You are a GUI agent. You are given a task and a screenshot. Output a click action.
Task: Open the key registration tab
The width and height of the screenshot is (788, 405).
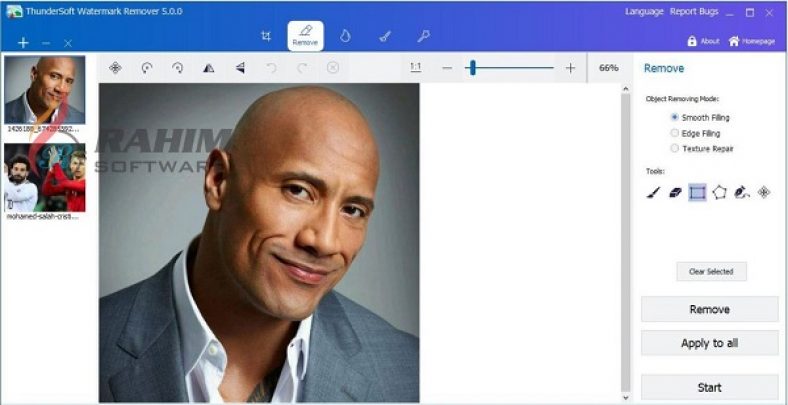click(424, 36)
